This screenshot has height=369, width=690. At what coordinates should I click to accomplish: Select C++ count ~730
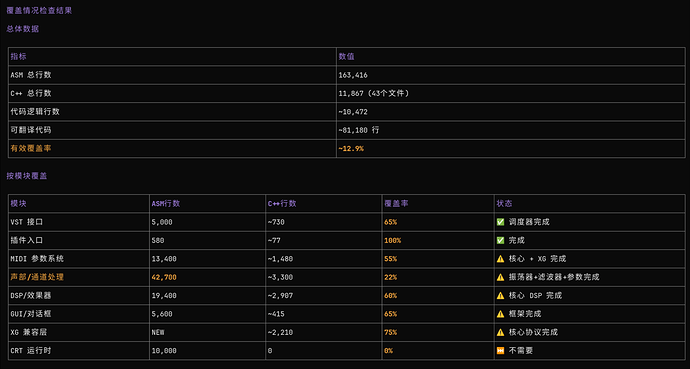click(276, 223)
